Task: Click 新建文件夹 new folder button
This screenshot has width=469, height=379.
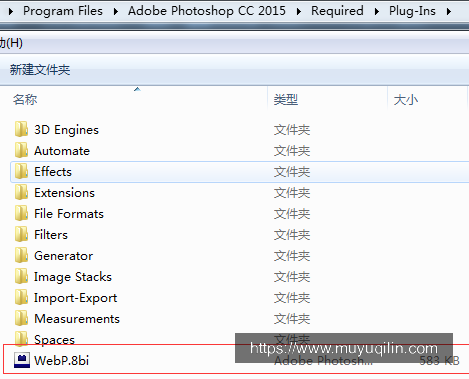Action: coord(40,70)
